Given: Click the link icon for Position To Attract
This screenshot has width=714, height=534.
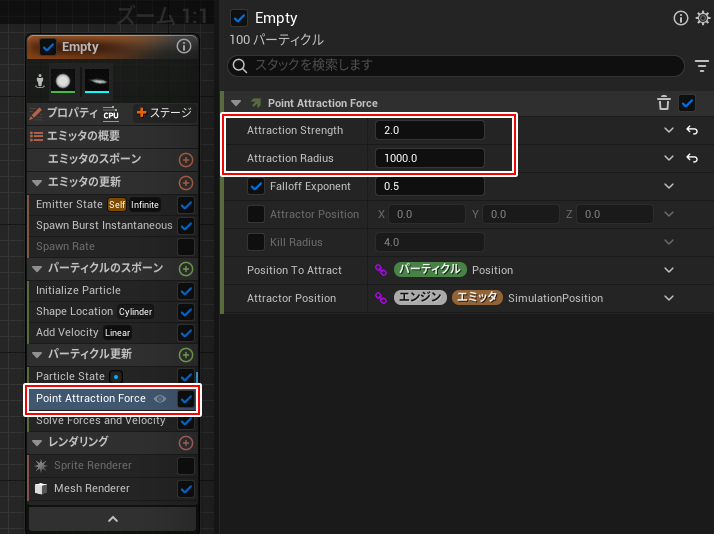Looking at the screenshot, I should tap(380, 270).
